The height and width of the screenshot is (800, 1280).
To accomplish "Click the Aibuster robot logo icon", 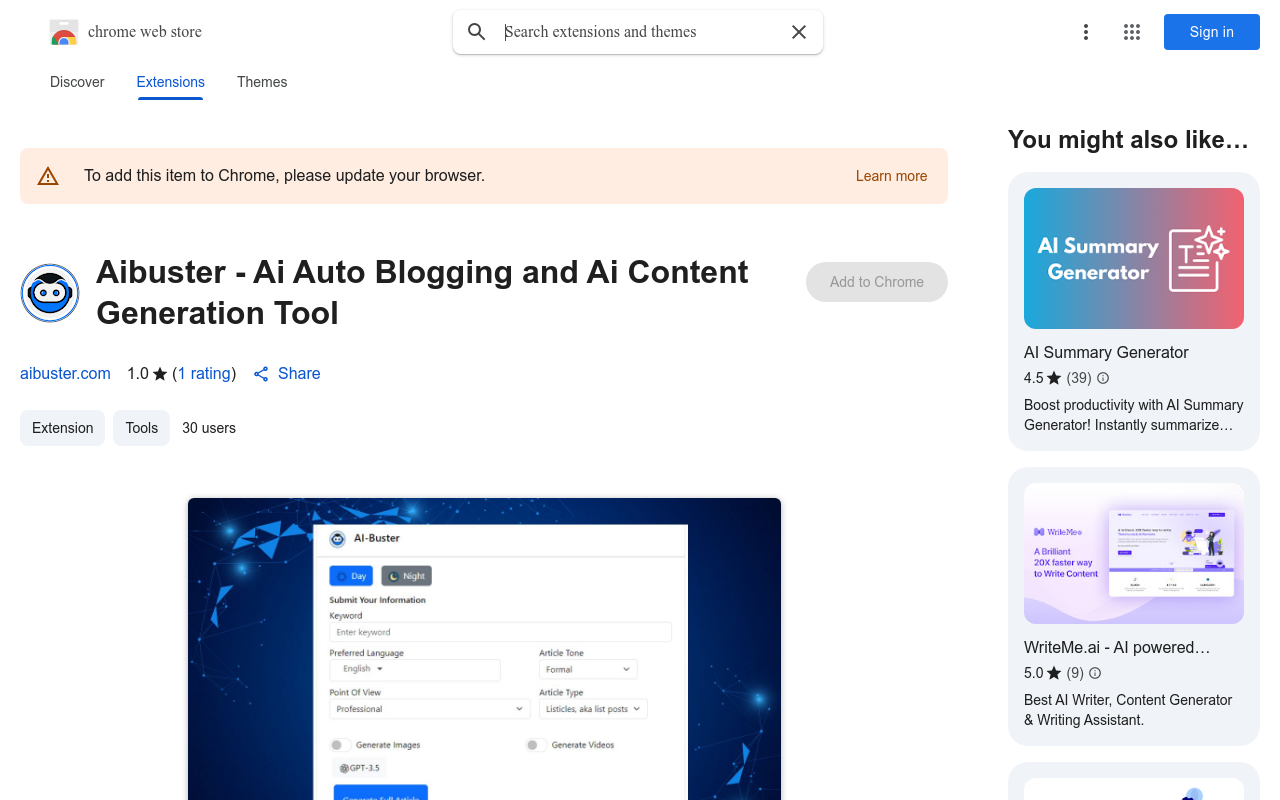I will (x=50, y=293).
